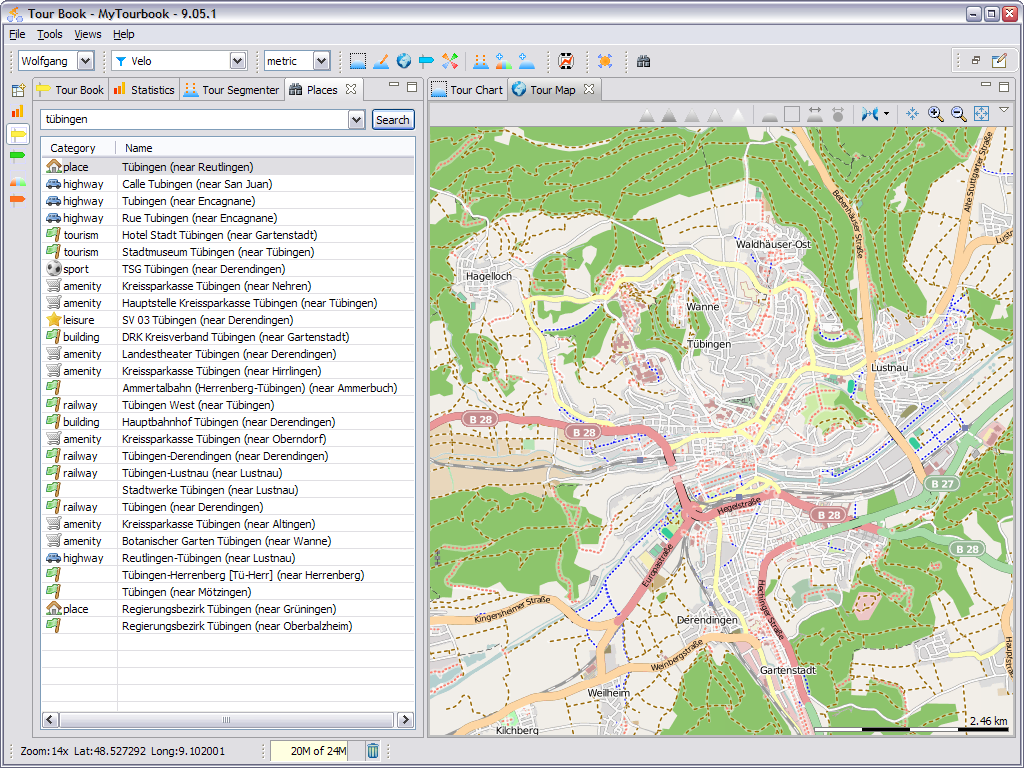Expand the search history dropdown arrow
The image size is (1024, 768).
coord(357,120)
